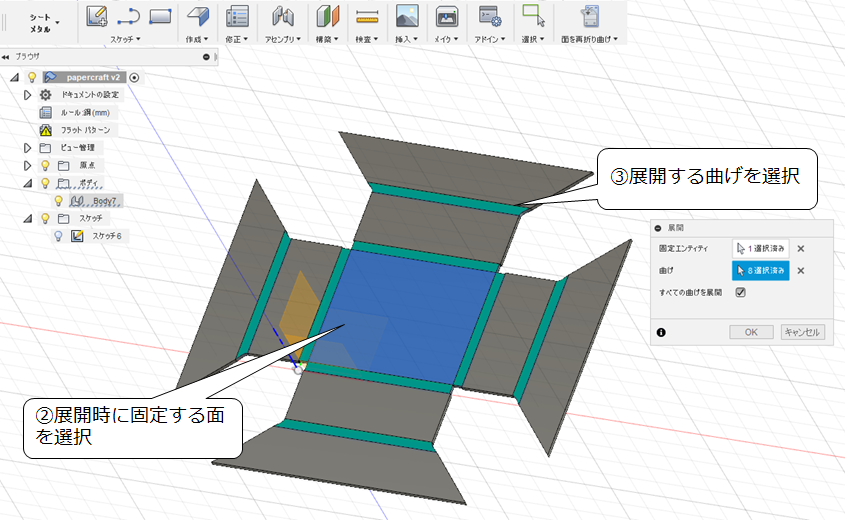This screenshot has width=845, height=520.
Task: Click the info icon in 展開 dialog
Action: pyautogui.click(x=661, y=332)
